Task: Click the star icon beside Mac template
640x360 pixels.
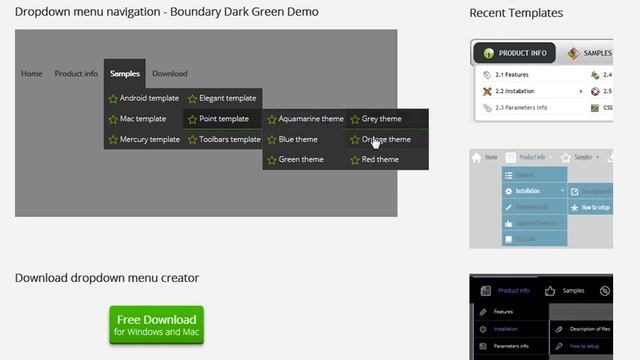Action: coord(113,119)
